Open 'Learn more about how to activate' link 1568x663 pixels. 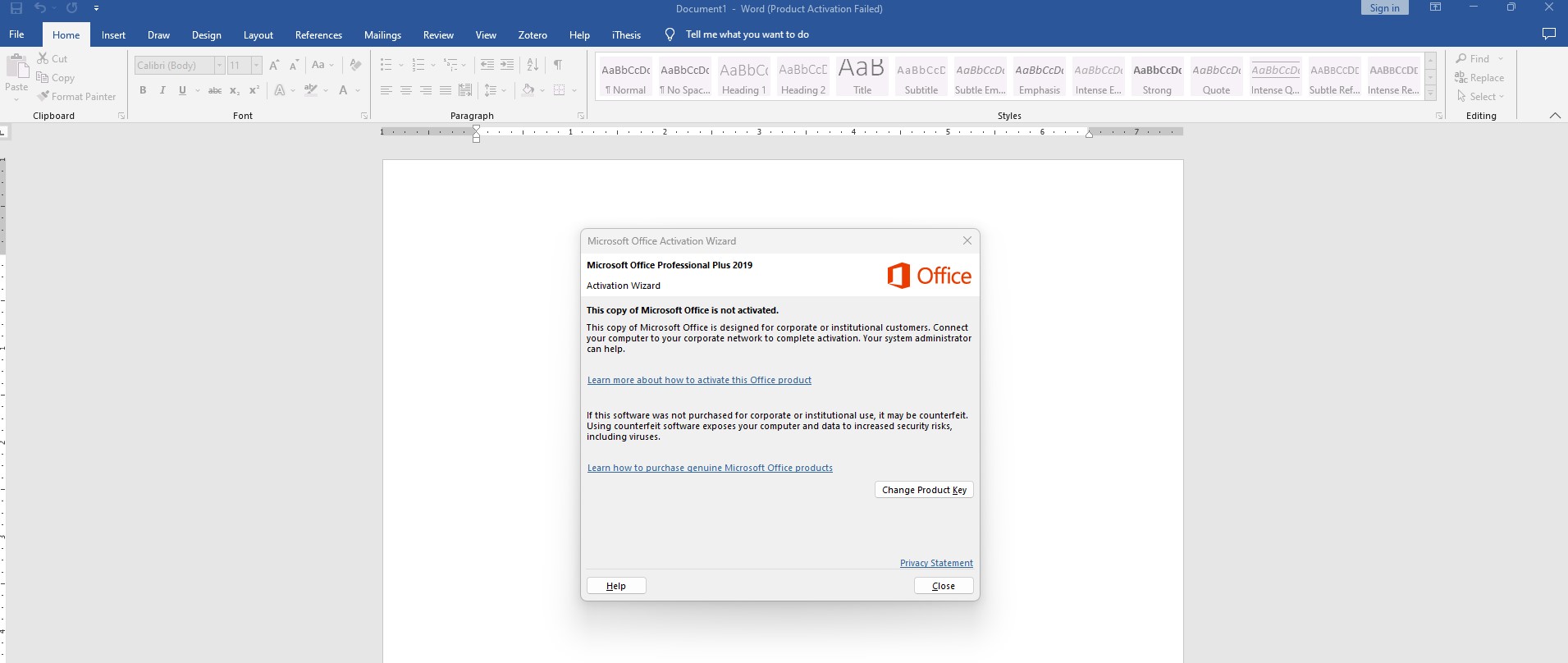pos(699,380)
